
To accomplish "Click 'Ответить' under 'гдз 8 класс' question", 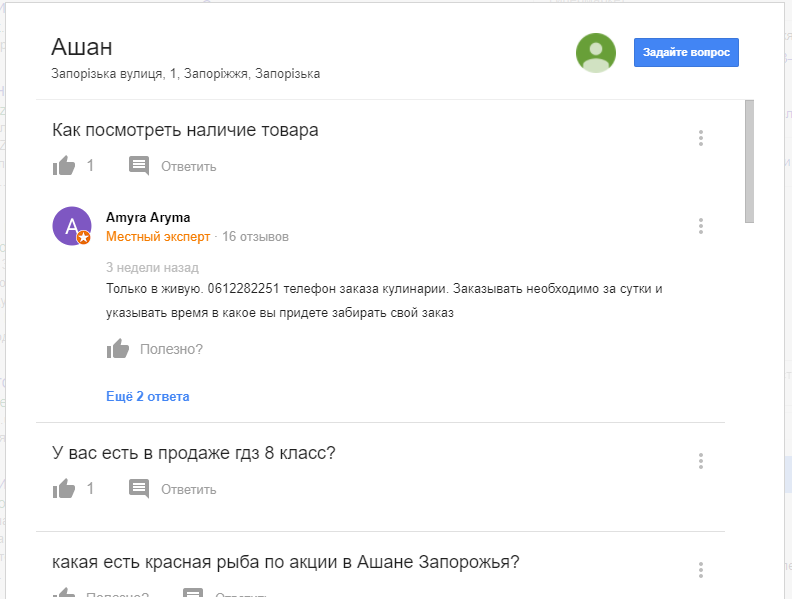I will click(x=188, y=489).
